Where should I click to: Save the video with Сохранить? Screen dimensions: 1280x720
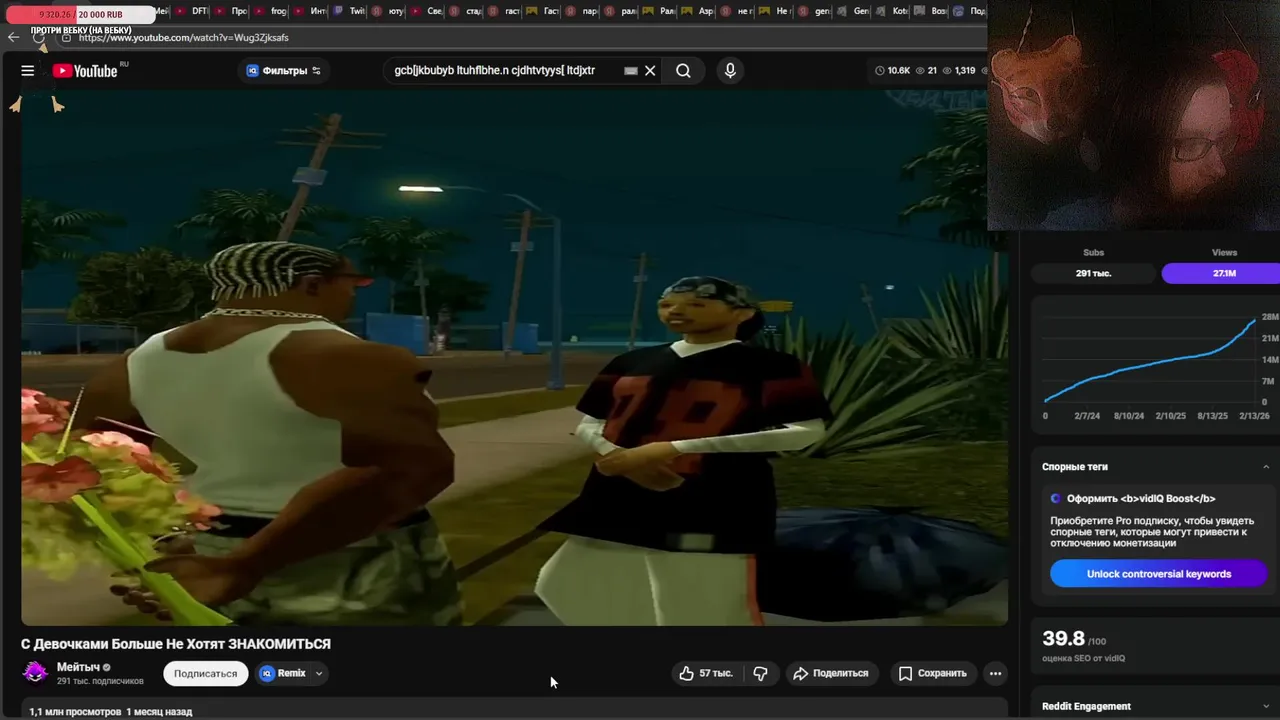(932, 673)
